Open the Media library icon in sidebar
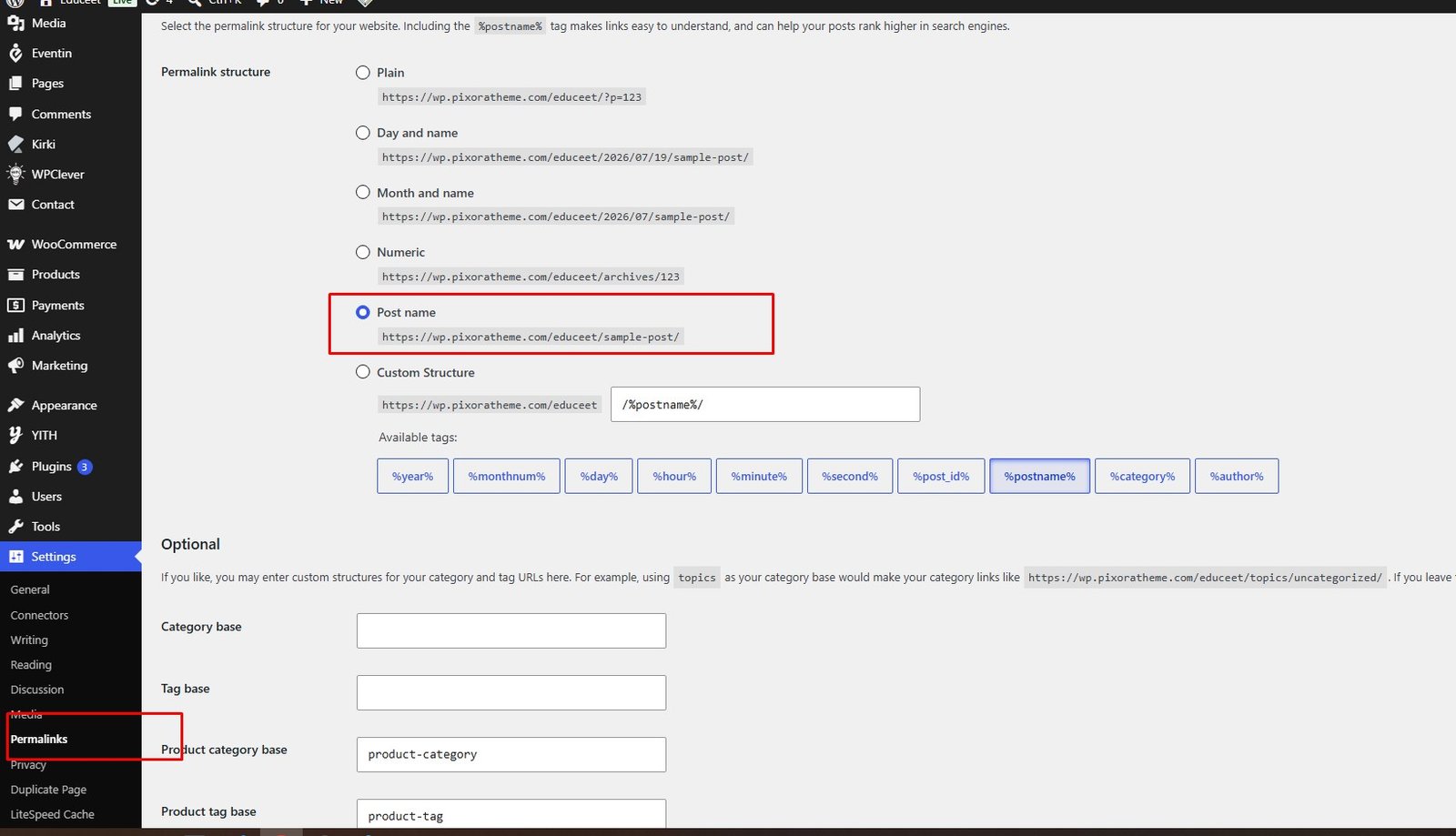Image resolution: width=1456 pixels, height=836 pixels. 15,24
